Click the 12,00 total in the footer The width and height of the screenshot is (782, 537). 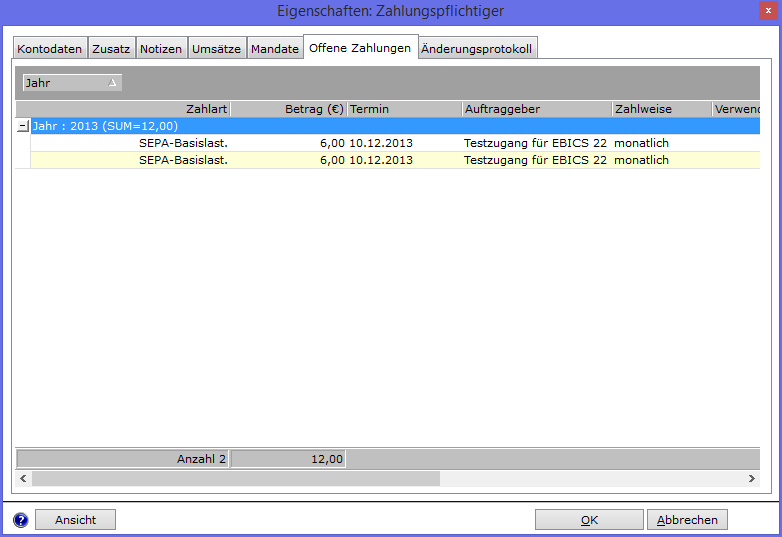tap(288, 459)
